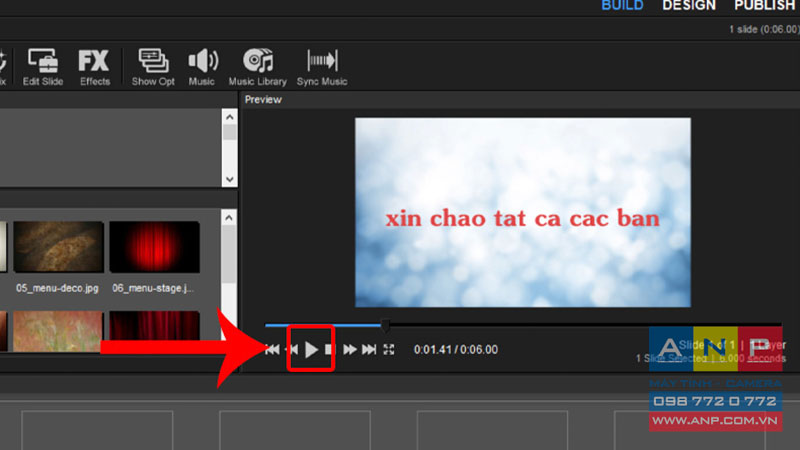Click the 0:01.41 / 0:06.00 time display
The width and height of the screenshot is (800, 450).
tap(456, 349)
